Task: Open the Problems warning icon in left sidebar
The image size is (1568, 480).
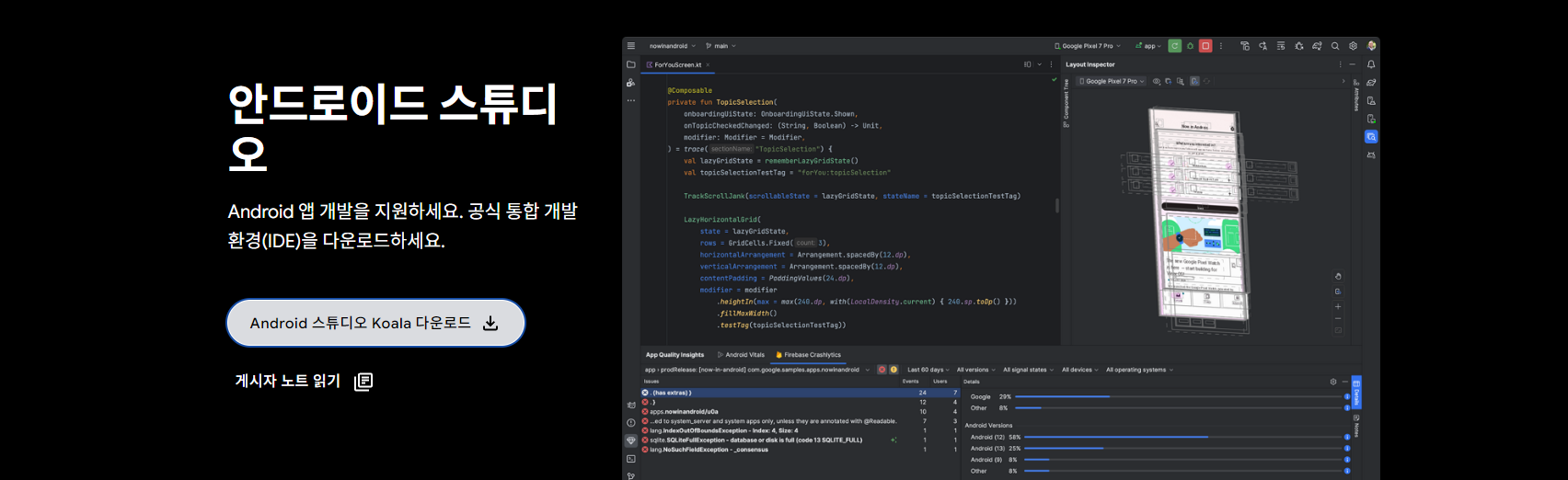Action: [630, 423]
